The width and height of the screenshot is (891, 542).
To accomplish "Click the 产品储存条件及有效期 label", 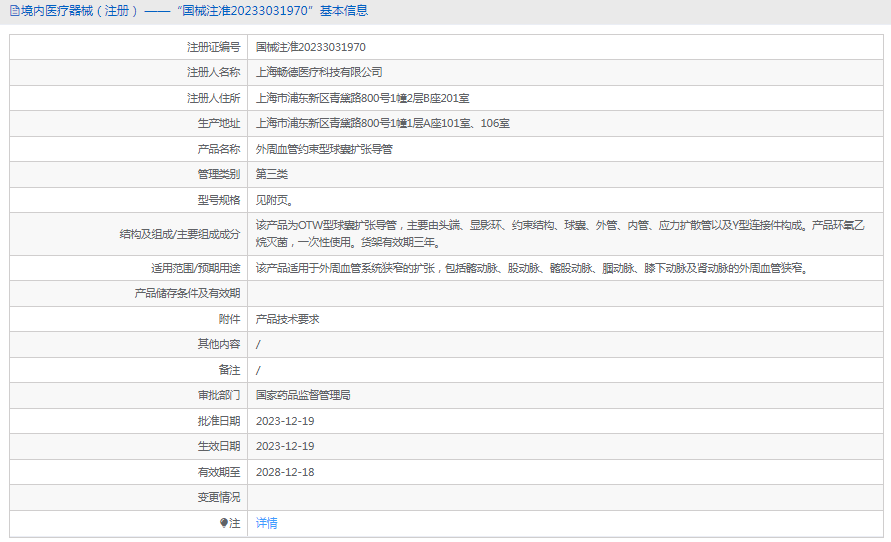I will point(188,293).
